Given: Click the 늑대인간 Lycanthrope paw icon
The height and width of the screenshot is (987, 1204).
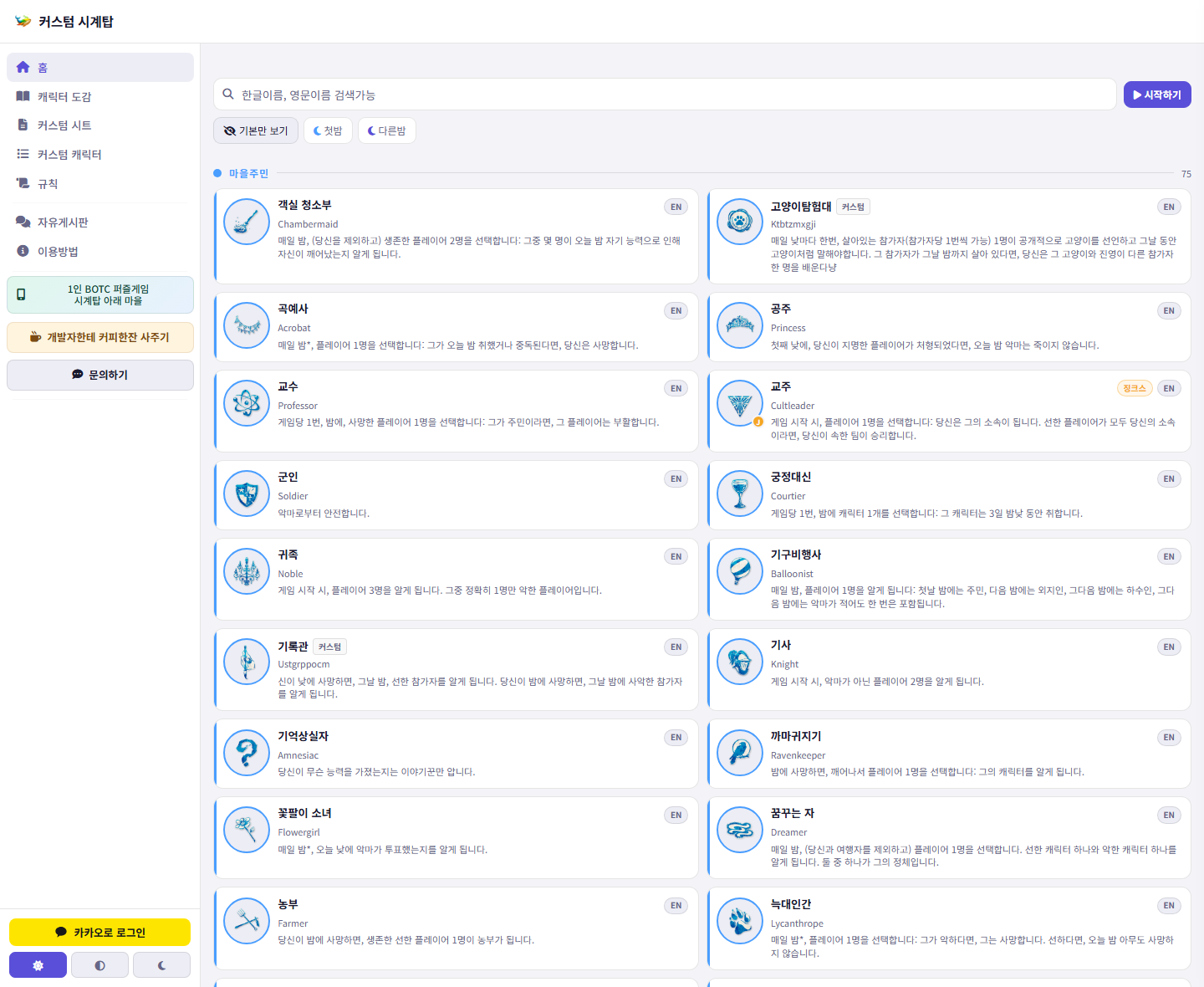Looking at the screenshot, I should (x=740, y=921).
